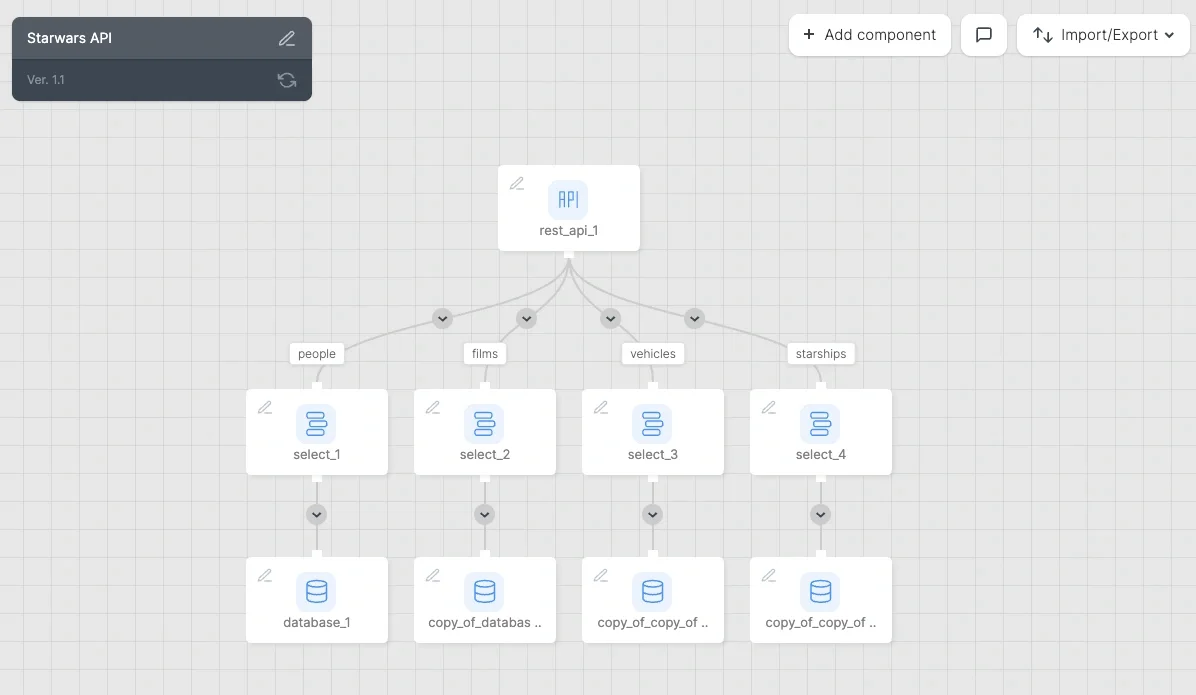Edit the select_1 component
The height and width of the screenshot is (695, 1196).
[265, 408]
